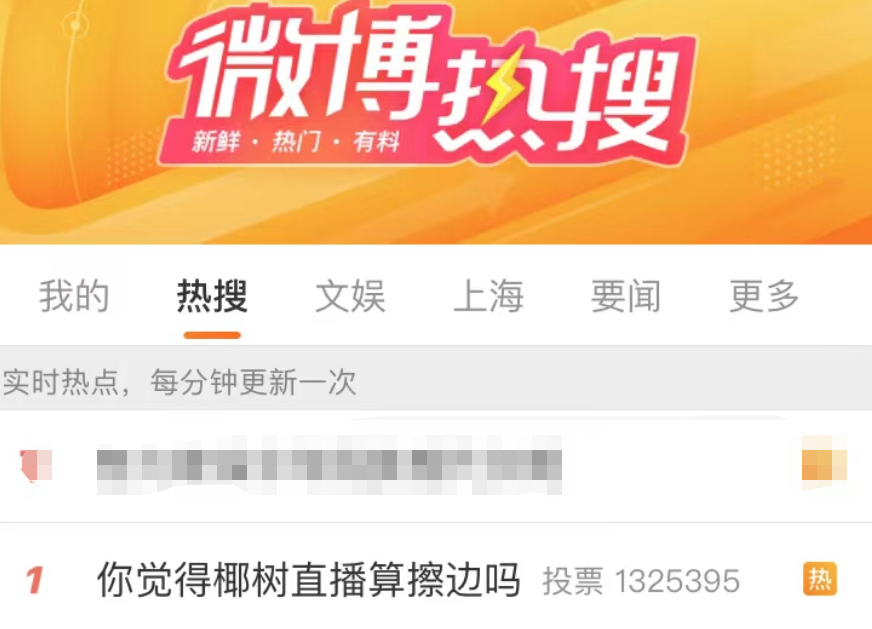Switch to the 文娱 tab

tap(350, 296)
